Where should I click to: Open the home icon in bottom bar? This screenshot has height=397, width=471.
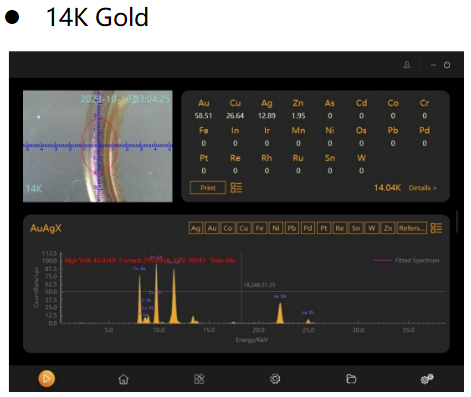123,379
